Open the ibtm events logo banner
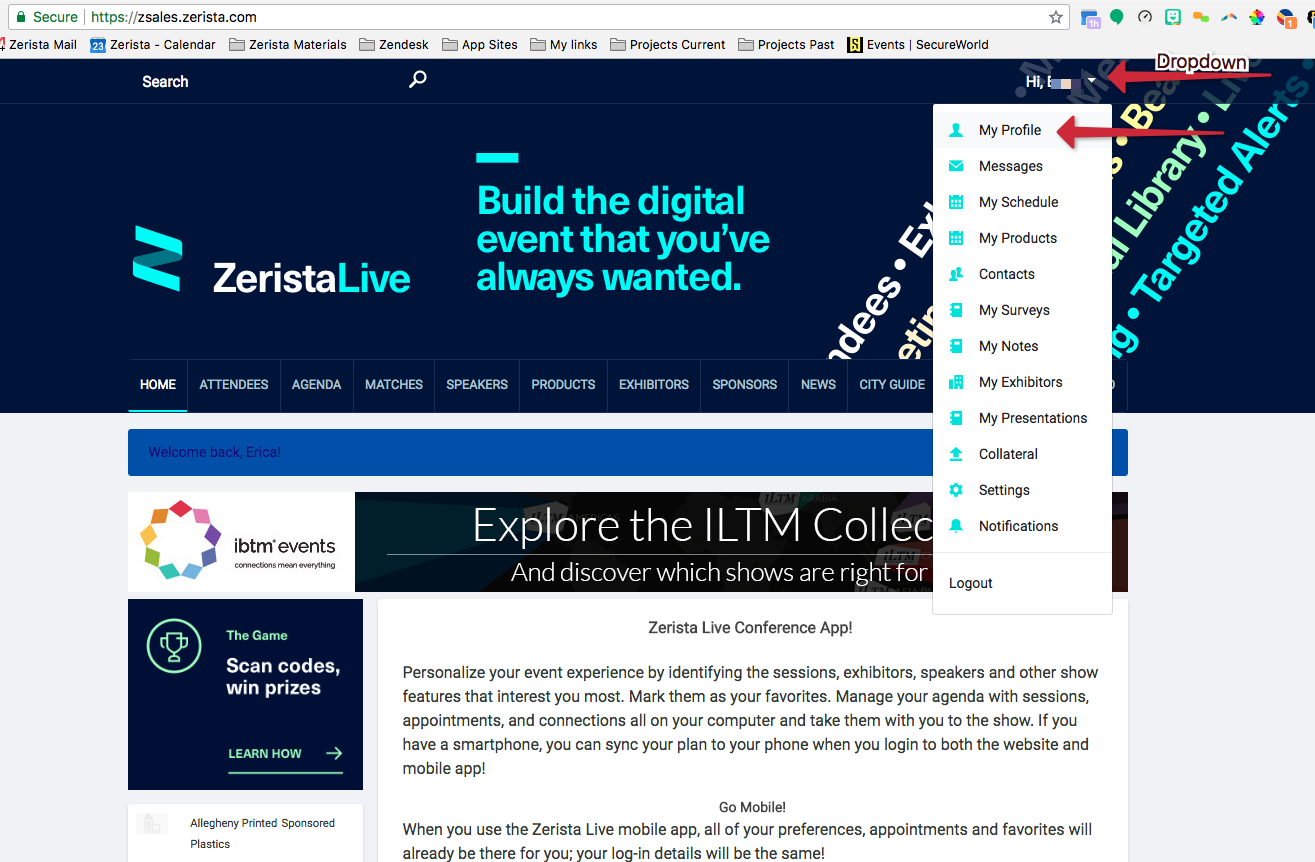Viewport: 1315px width, 862px height. click(241, 542)
